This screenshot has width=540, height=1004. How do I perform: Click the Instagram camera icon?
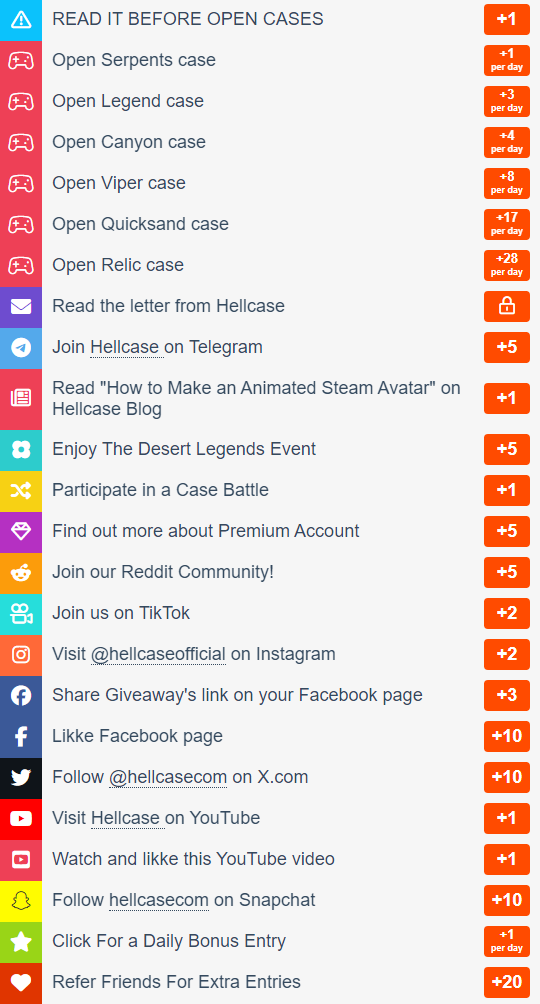click(x=20, y=654)
